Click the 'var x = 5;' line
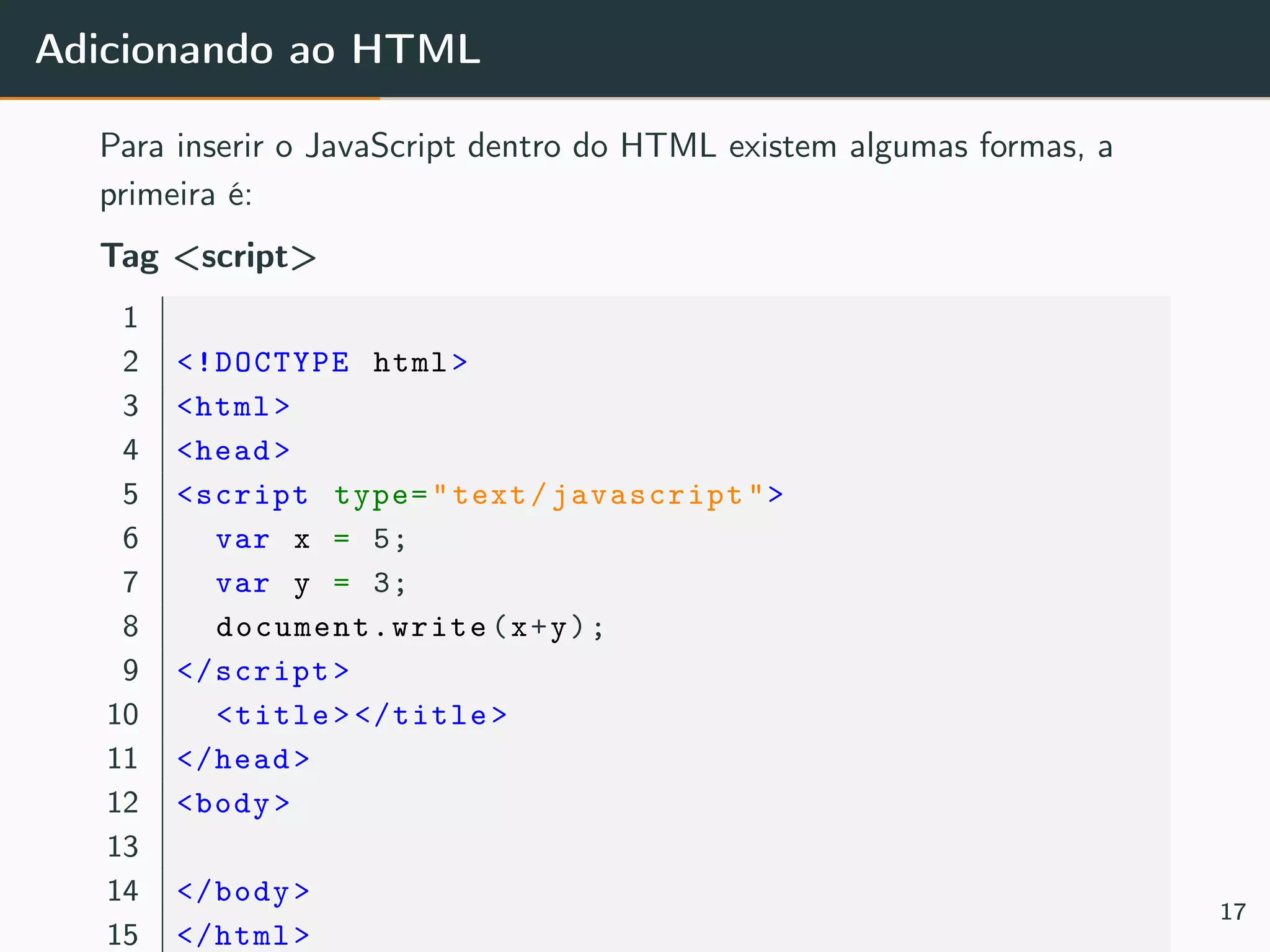This screenshot has height=952, width=1270. pos(311,539)
